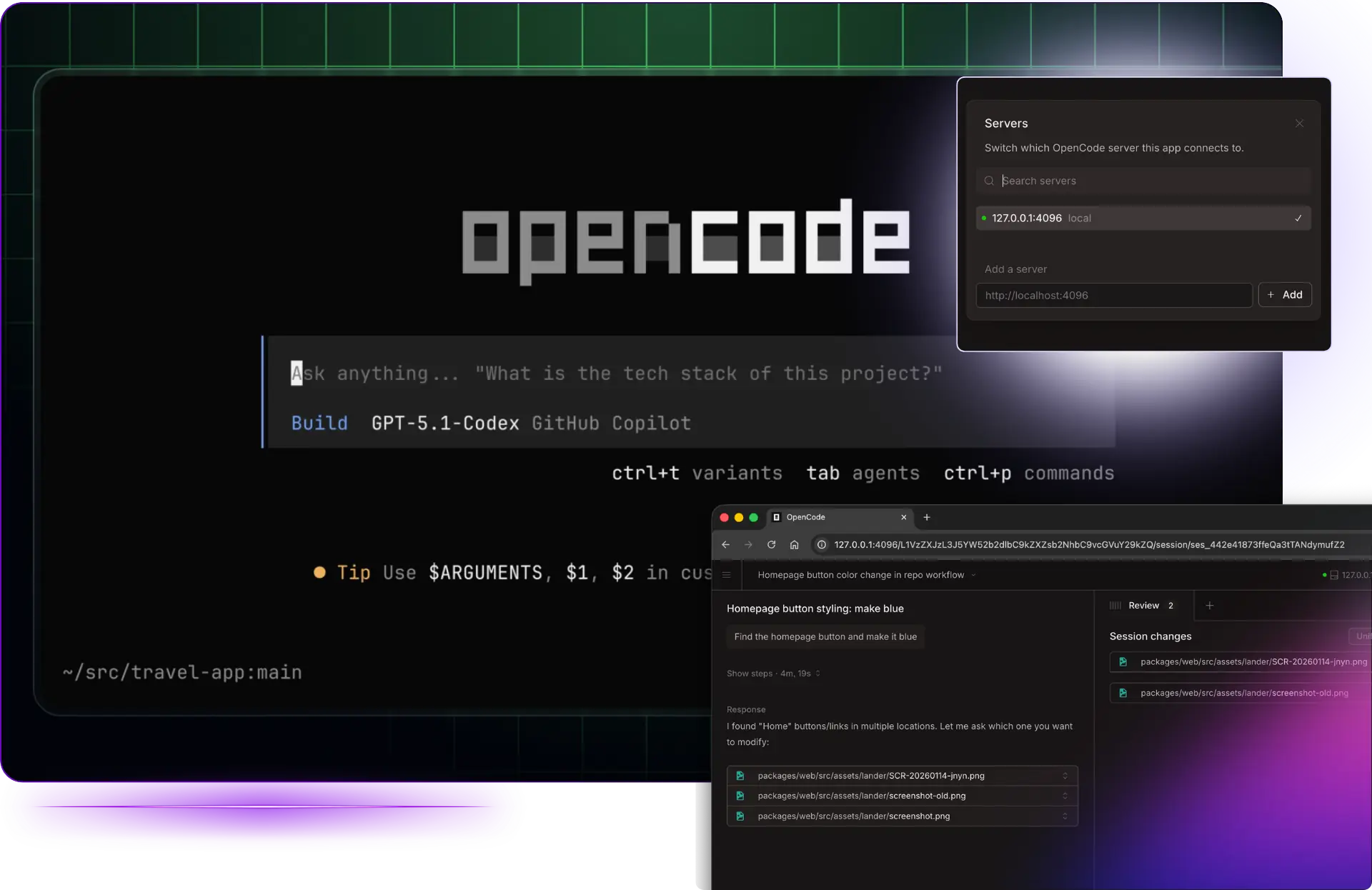
Task: Click the browser window's green maximize button
Action: pos(753,517)
